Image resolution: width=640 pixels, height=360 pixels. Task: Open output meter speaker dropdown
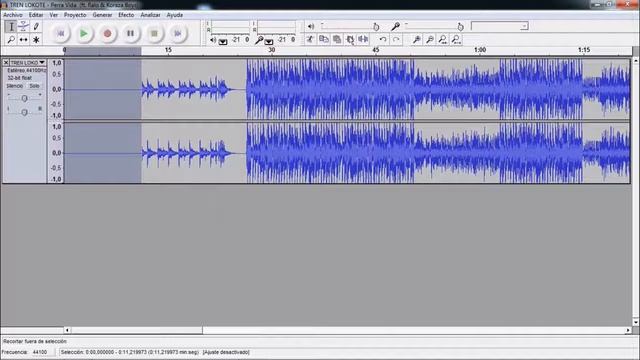pos(223,41)
